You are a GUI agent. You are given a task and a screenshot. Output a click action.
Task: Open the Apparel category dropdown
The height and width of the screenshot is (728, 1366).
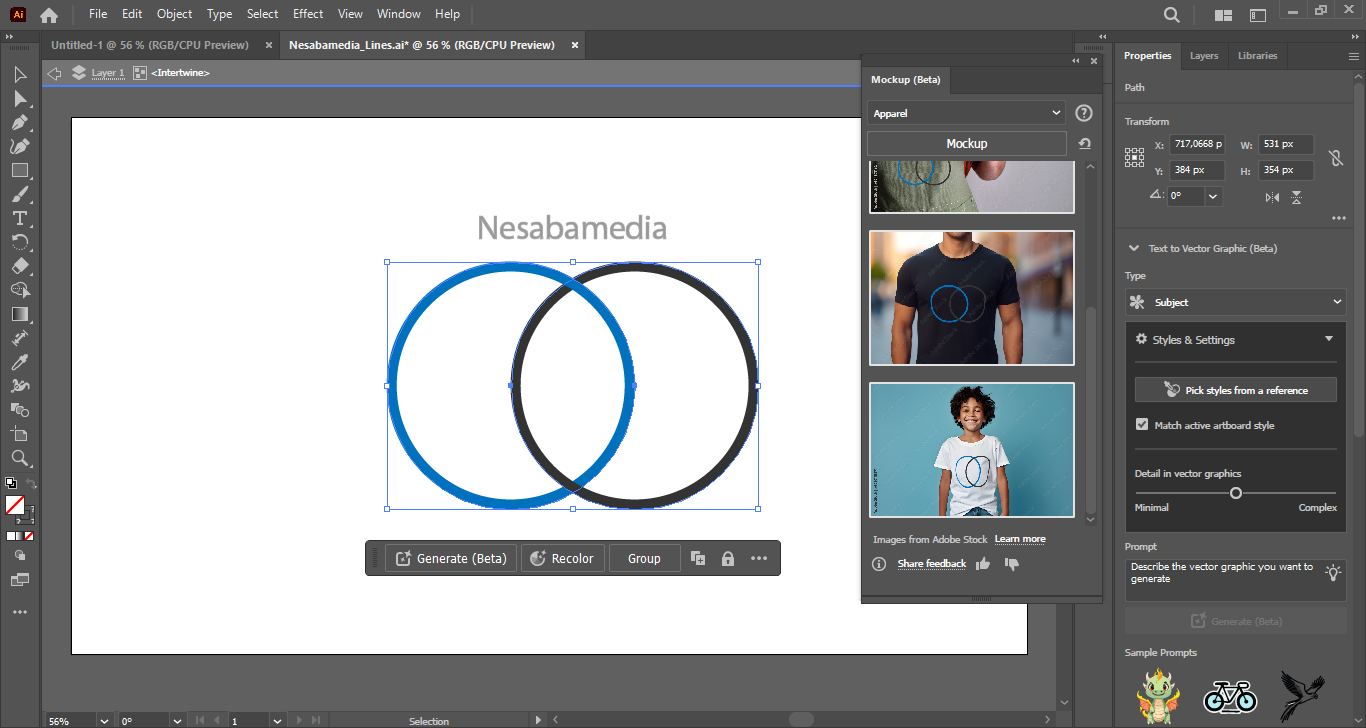[966, 114]
